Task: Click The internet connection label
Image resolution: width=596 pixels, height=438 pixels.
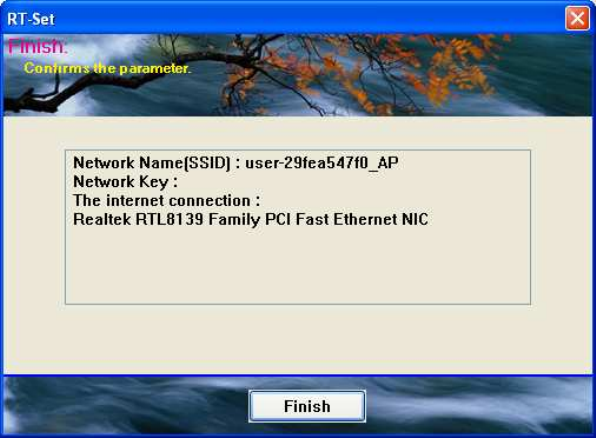Action: [x=166, y=200]
